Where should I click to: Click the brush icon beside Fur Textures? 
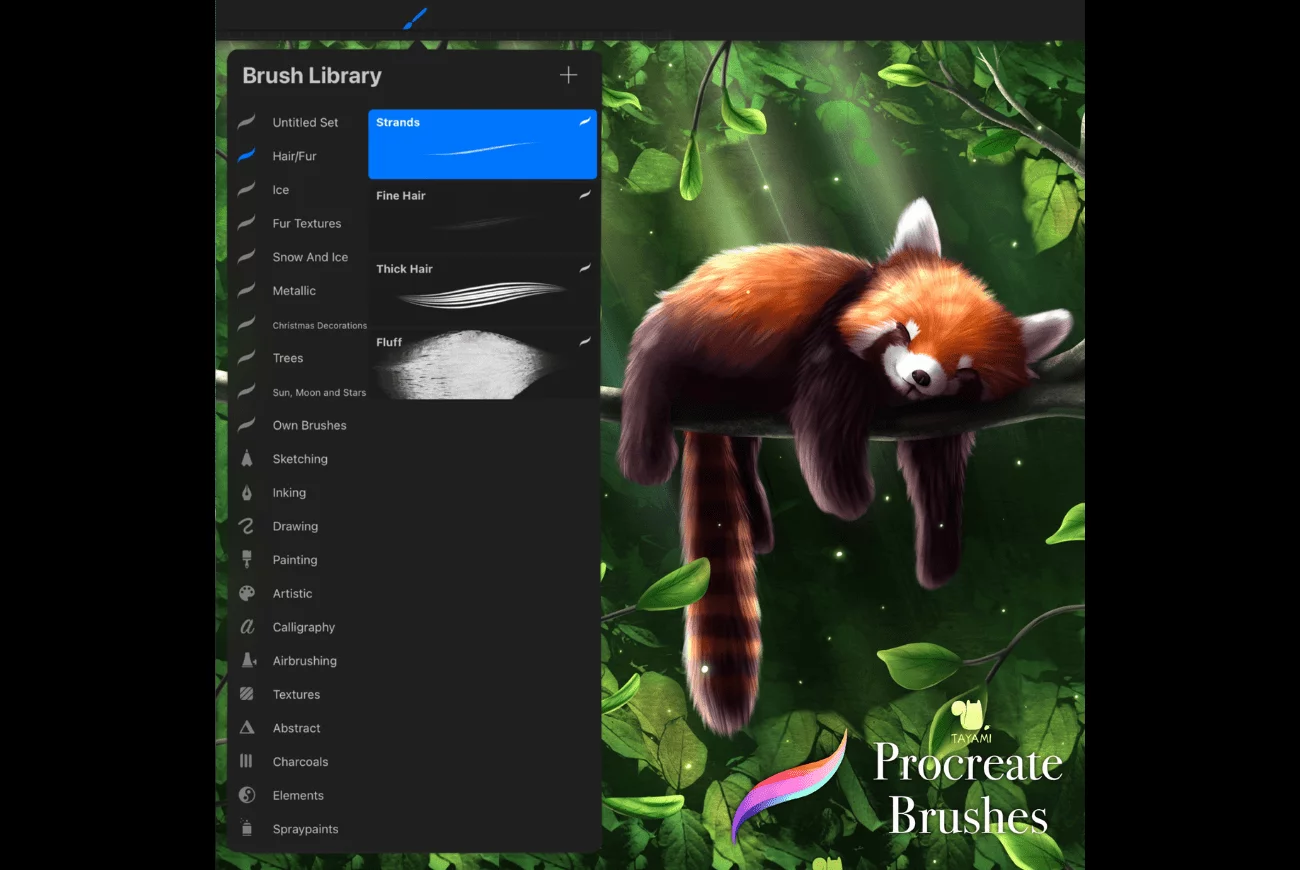(x=246, y=223)
